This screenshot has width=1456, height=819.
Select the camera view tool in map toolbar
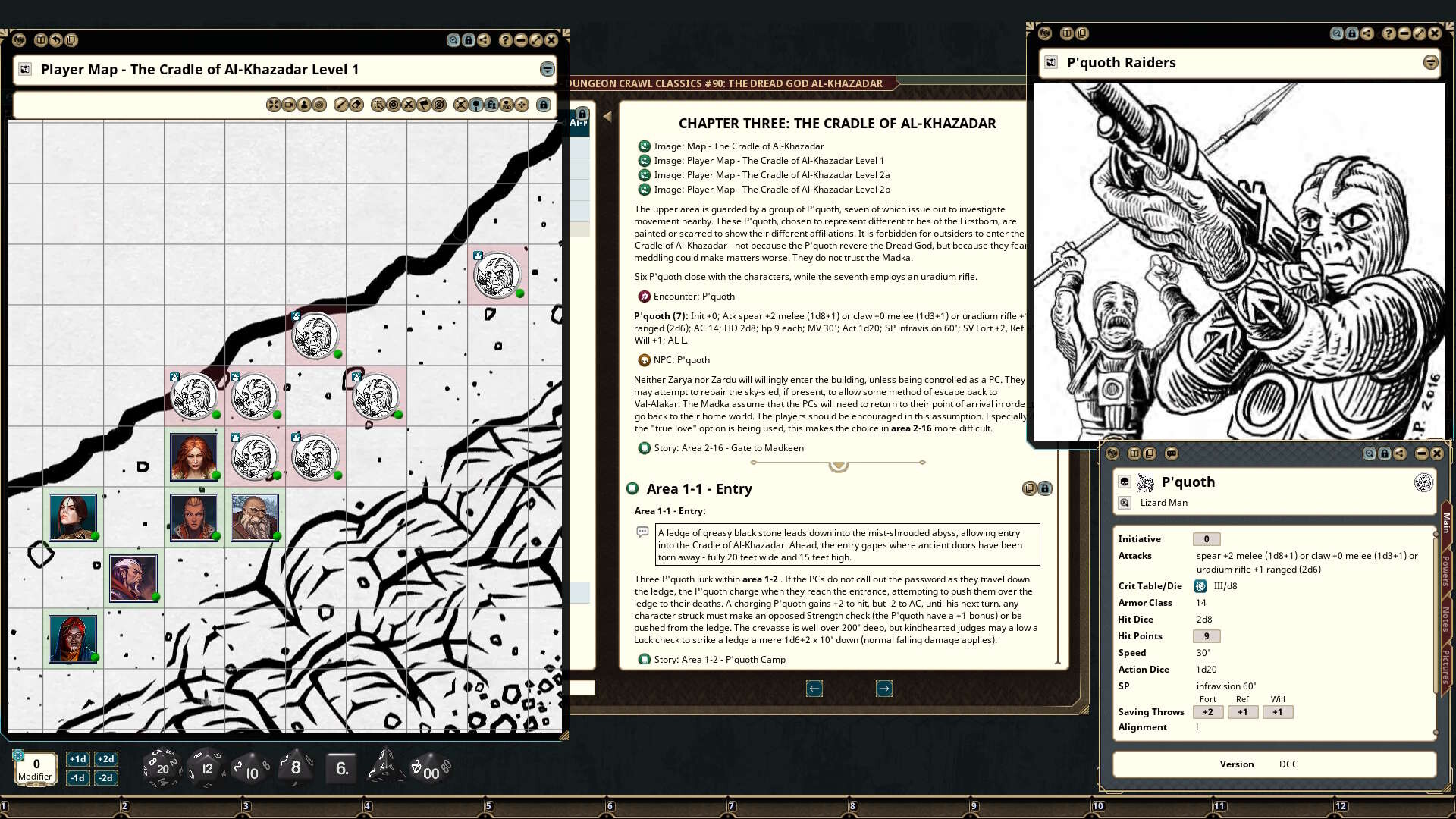click(289, 105)
